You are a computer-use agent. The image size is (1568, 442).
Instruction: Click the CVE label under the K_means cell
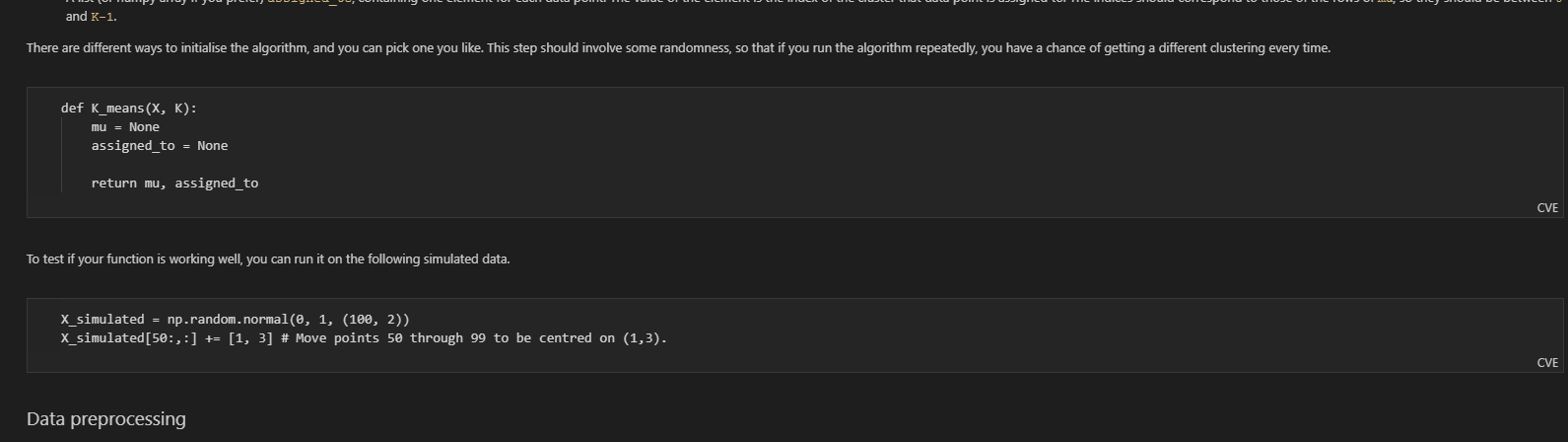point(1547,208)
